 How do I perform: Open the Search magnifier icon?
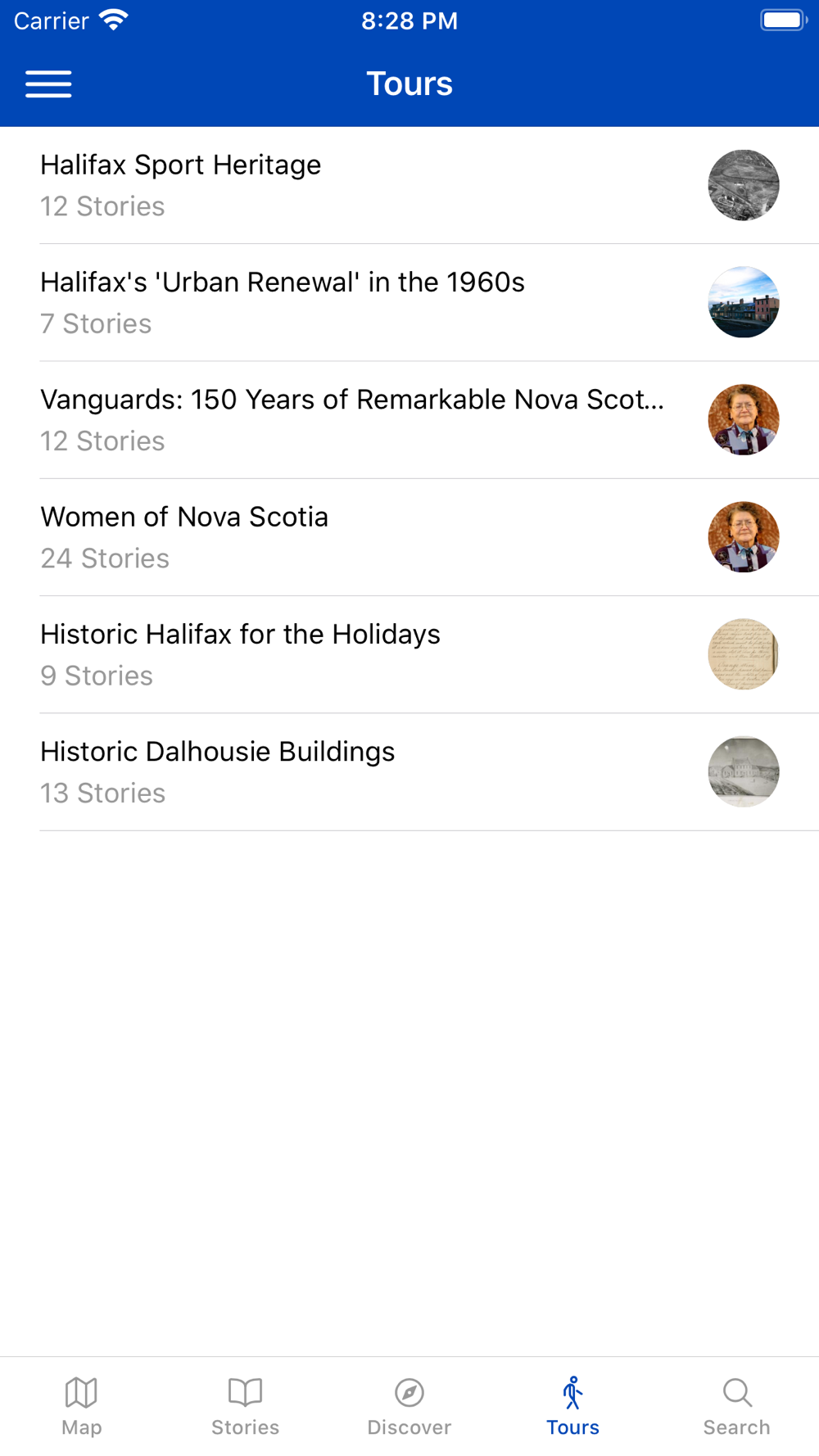737,1391
